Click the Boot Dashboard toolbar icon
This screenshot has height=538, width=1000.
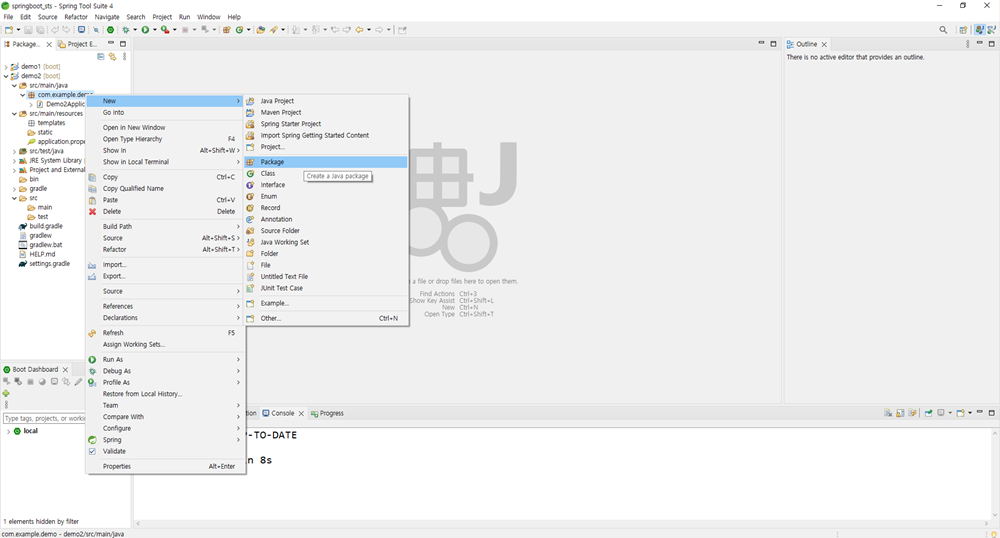click(x=110, y=29)
